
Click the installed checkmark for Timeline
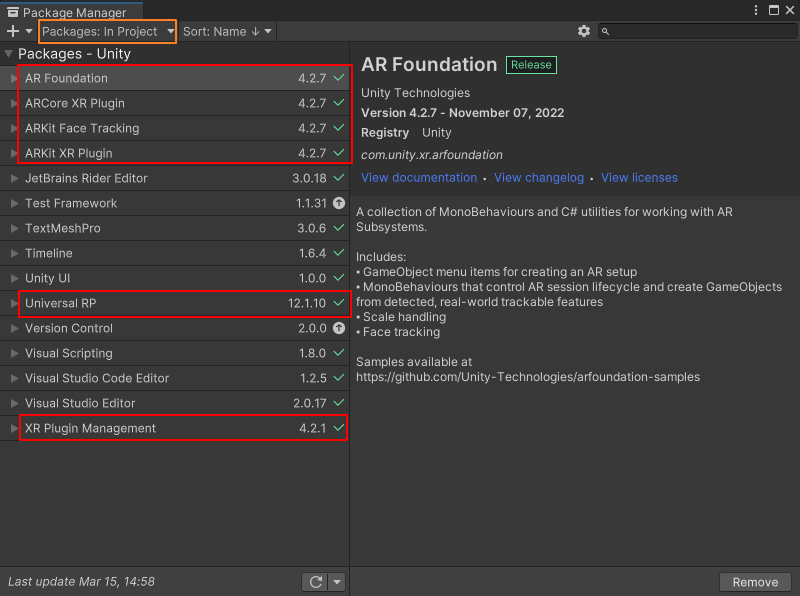[x=339, y=253]
